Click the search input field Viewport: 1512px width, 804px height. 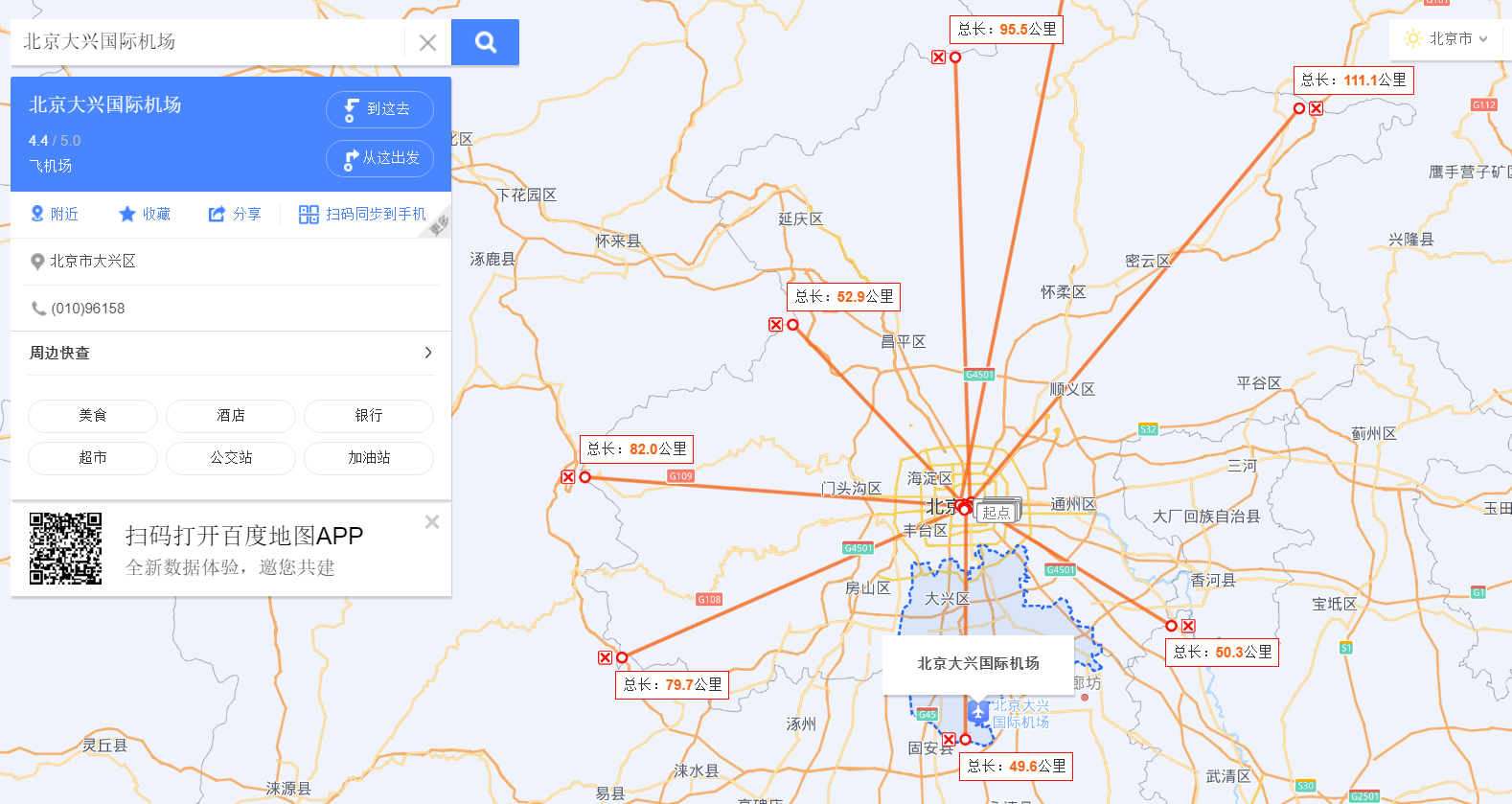click(x=211, y=42)
